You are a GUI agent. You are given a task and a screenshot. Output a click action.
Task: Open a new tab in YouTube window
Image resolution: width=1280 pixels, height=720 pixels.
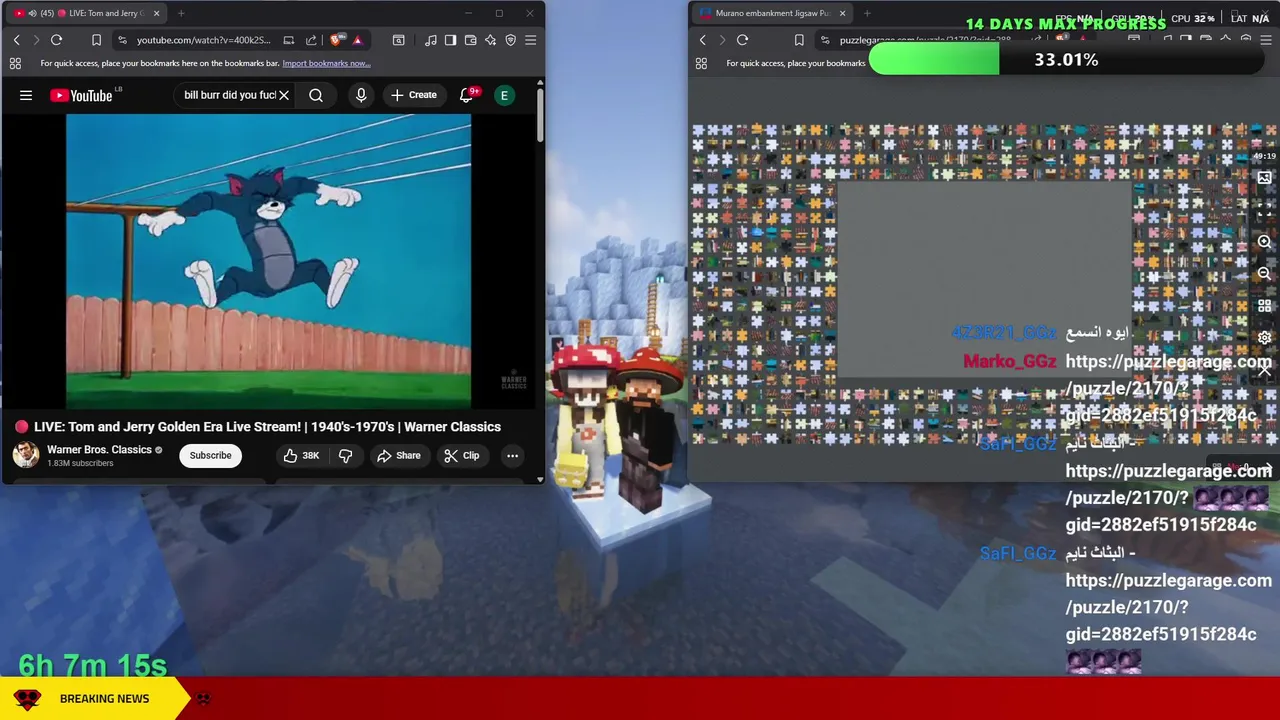click(181, 13)
